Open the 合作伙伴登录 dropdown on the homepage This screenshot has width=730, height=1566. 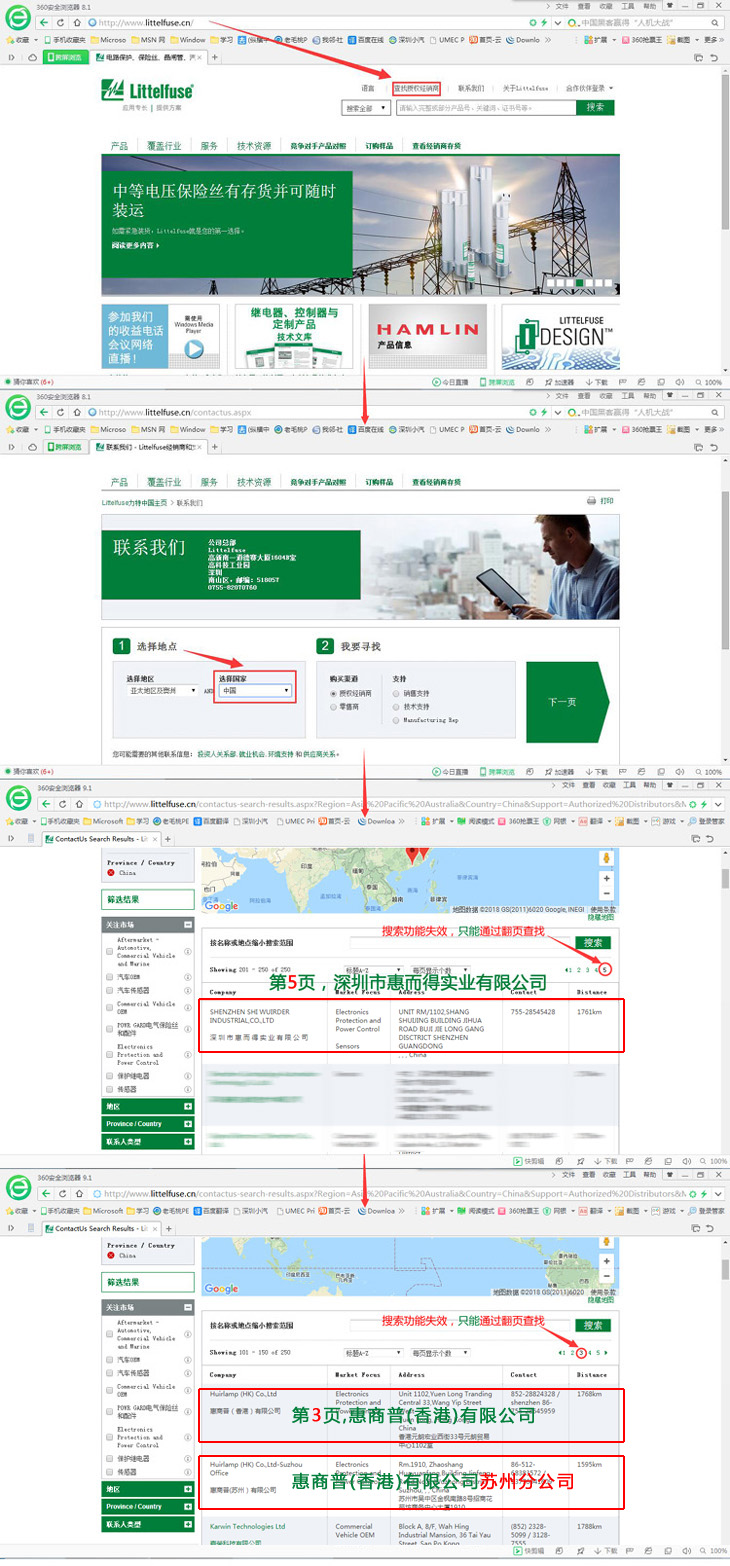click(589, 88)
